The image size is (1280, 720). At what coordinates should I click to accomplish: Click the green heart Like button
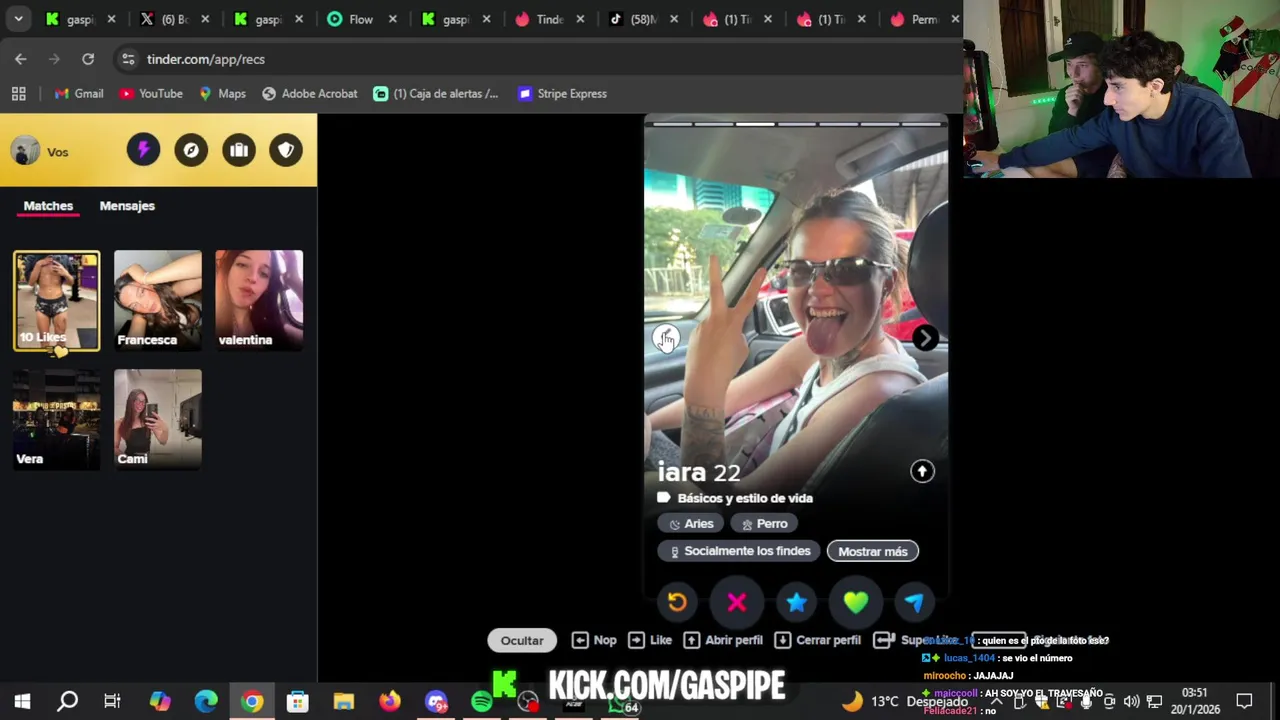point(855,602)
